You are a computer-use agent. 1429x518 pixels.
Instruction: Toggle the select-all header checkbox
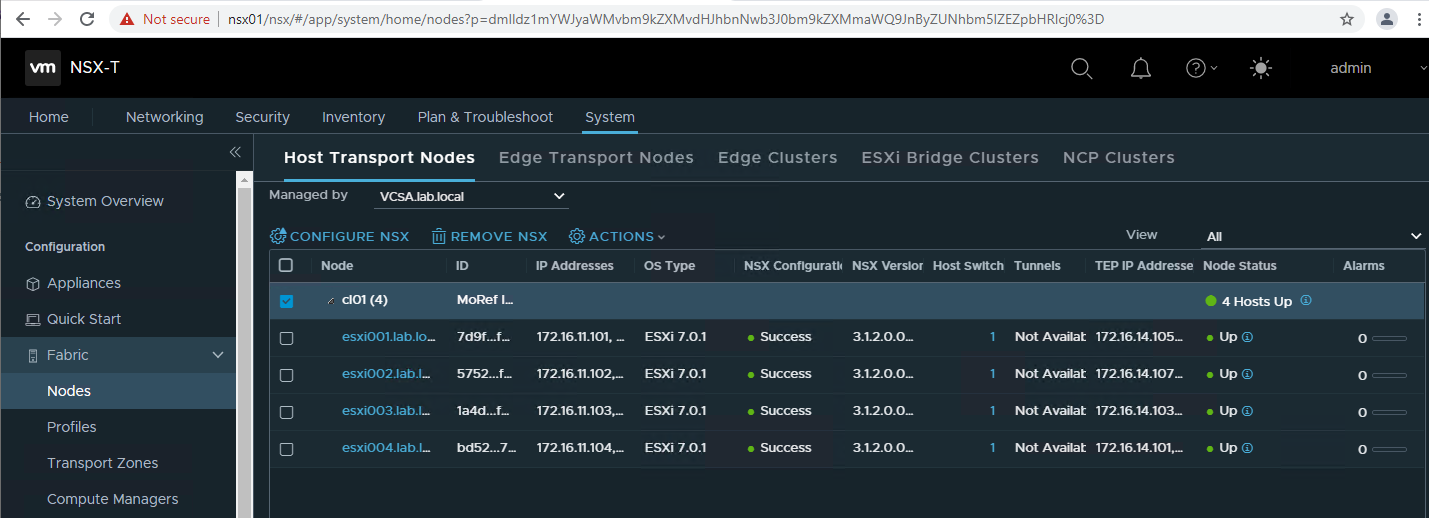pyautogui.click(x=286, y=265)
